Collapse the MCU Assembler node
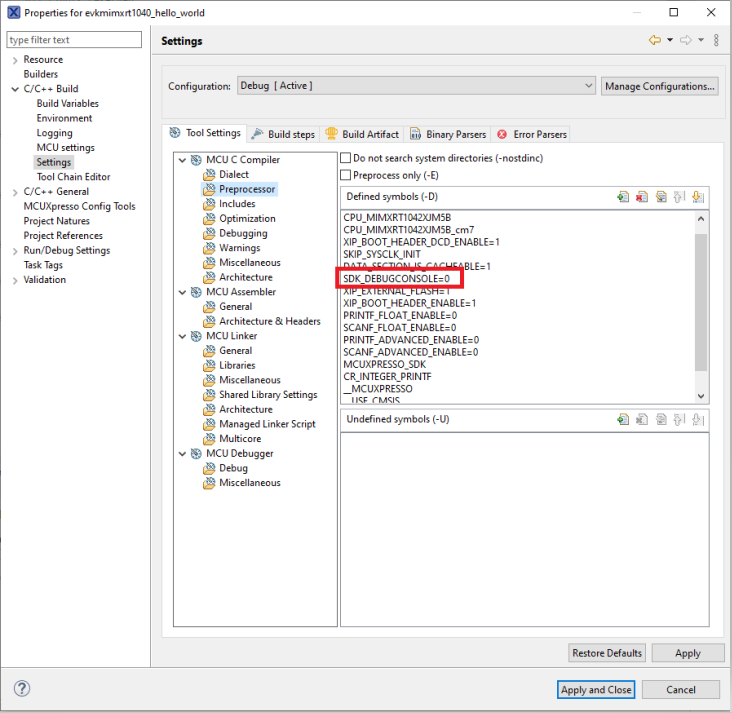 tap(183, 292)
